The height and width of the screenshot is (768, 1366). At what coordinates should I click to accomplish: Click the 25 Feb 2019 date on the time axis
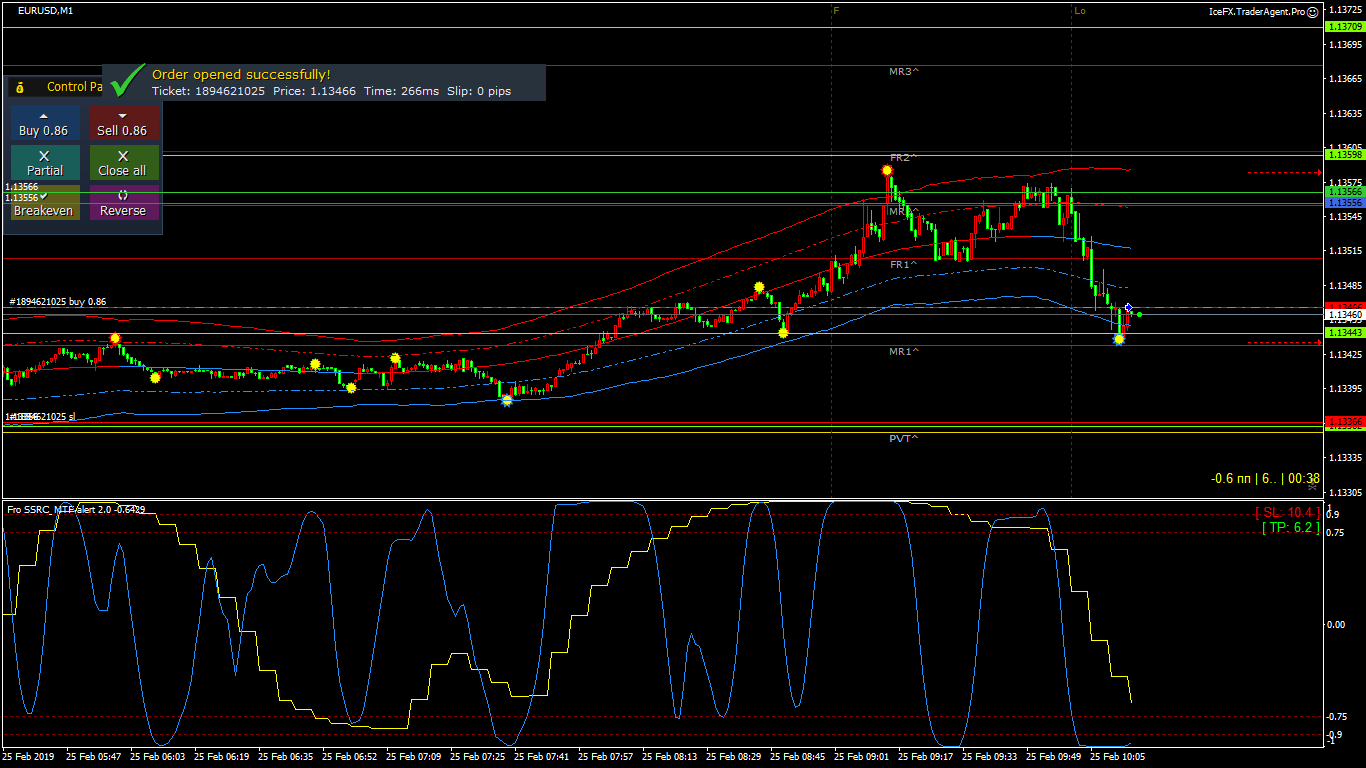pyautogui.click(x=28, y=757)
